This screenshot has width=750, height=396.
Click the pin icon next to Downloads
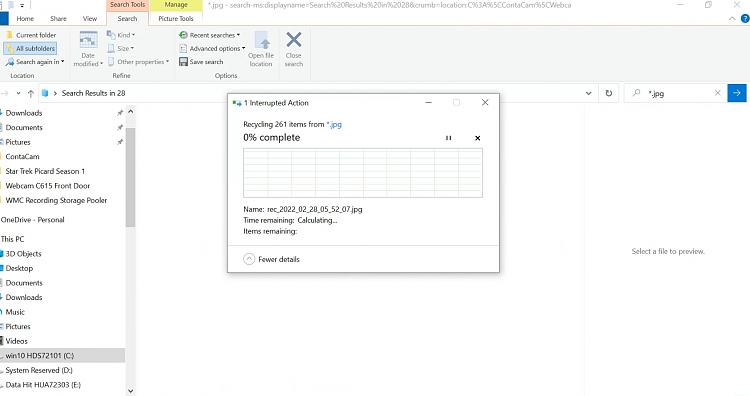click(x=120, y=113)
